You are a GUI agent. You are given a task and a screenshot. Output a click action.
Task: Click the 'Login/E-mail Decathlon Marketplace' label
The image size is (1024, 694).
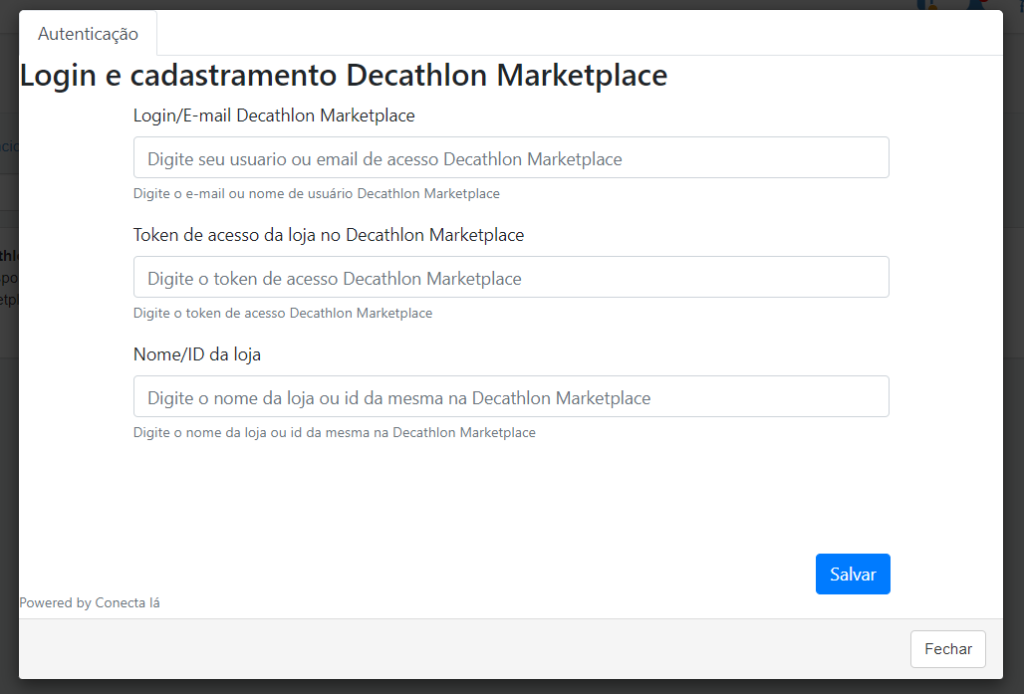click(274, 116)
